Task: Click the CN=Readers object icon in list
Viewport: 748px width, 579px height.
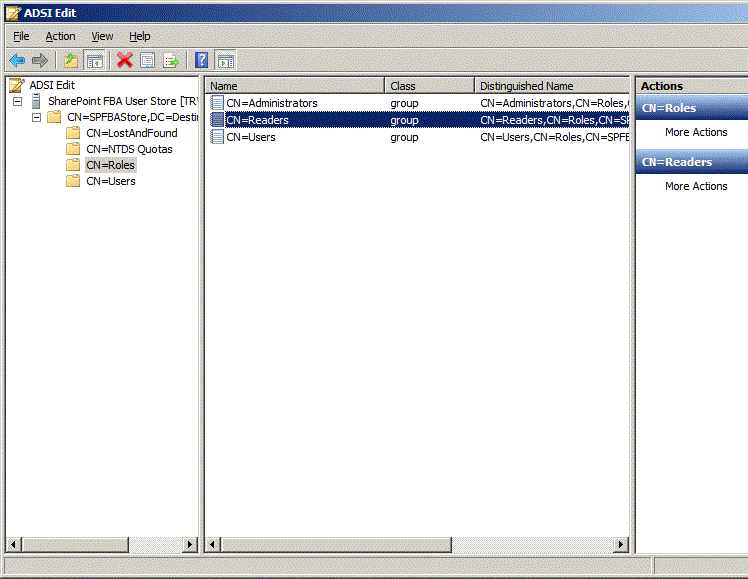Action: click(217, 120)
